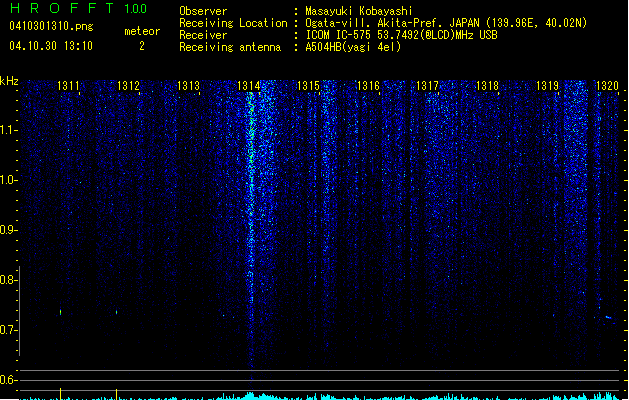Click the yellow meteor marker below 1311
The height and width of the screenshot is (400, 629).
(61, 393)
